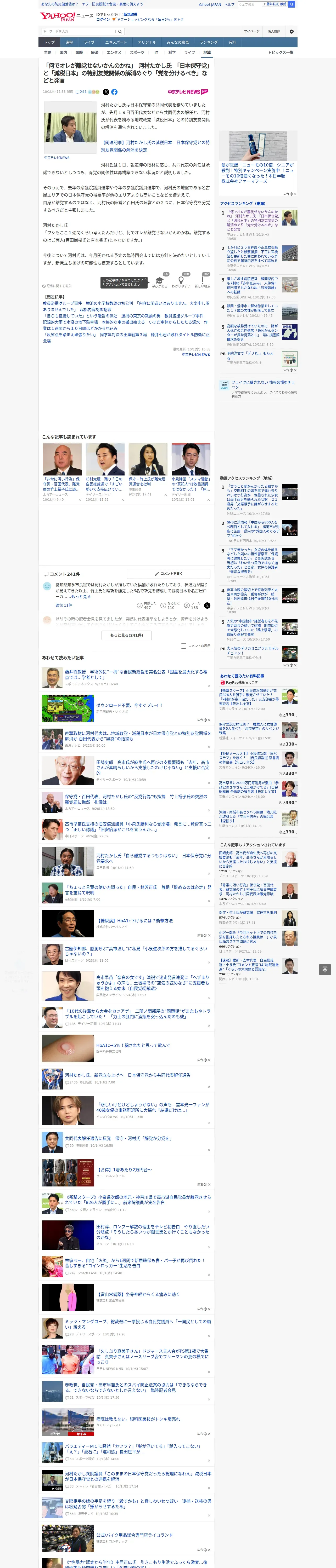Open recommended card 小泉陣営ステマ騒動
The image size is (336, 1568).
point(191,472)
